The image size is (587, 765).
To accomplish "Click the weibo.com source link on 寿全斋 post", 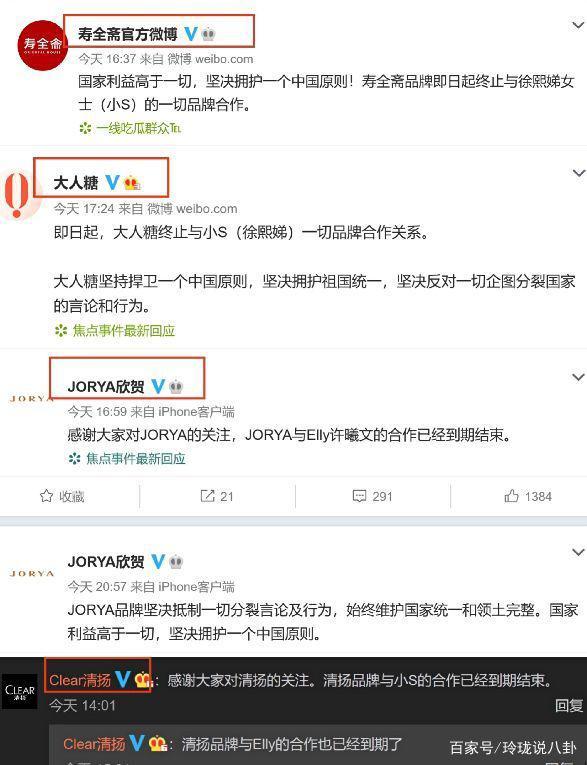I will pyautogui.click(x=224, y=59).
